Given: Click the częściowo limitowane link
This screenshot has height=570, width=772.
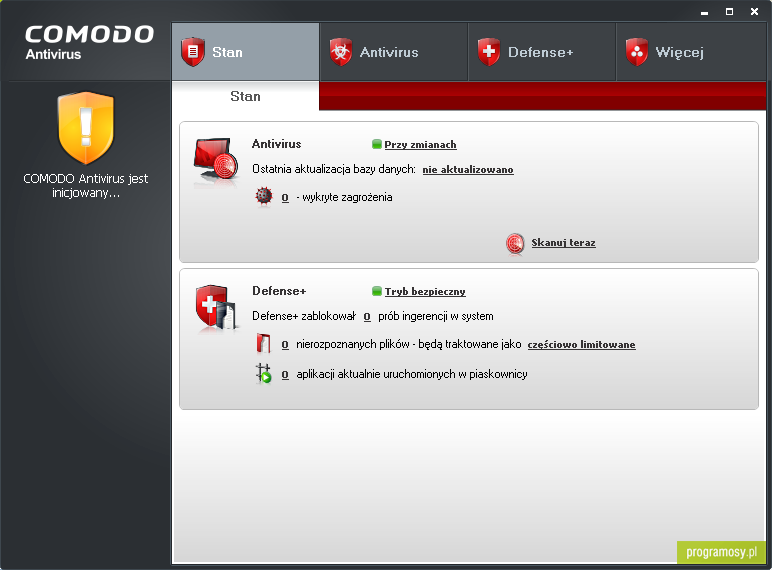Looking at the screenshot, I should pyautogui.click(x=581, y=345).
